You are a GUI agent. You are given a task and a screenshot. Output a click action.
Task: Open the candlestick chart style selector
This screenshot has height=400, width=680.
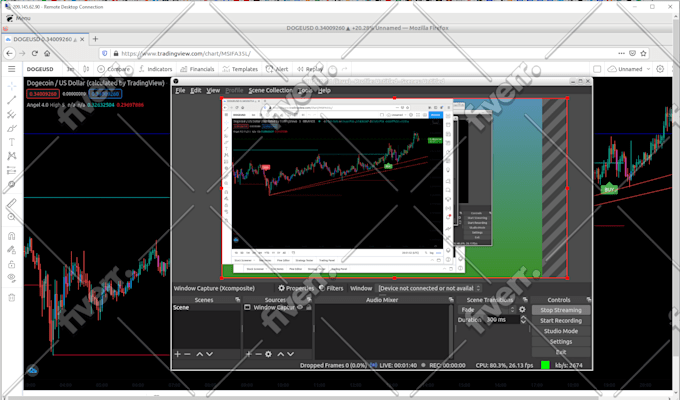pos(86,69)
